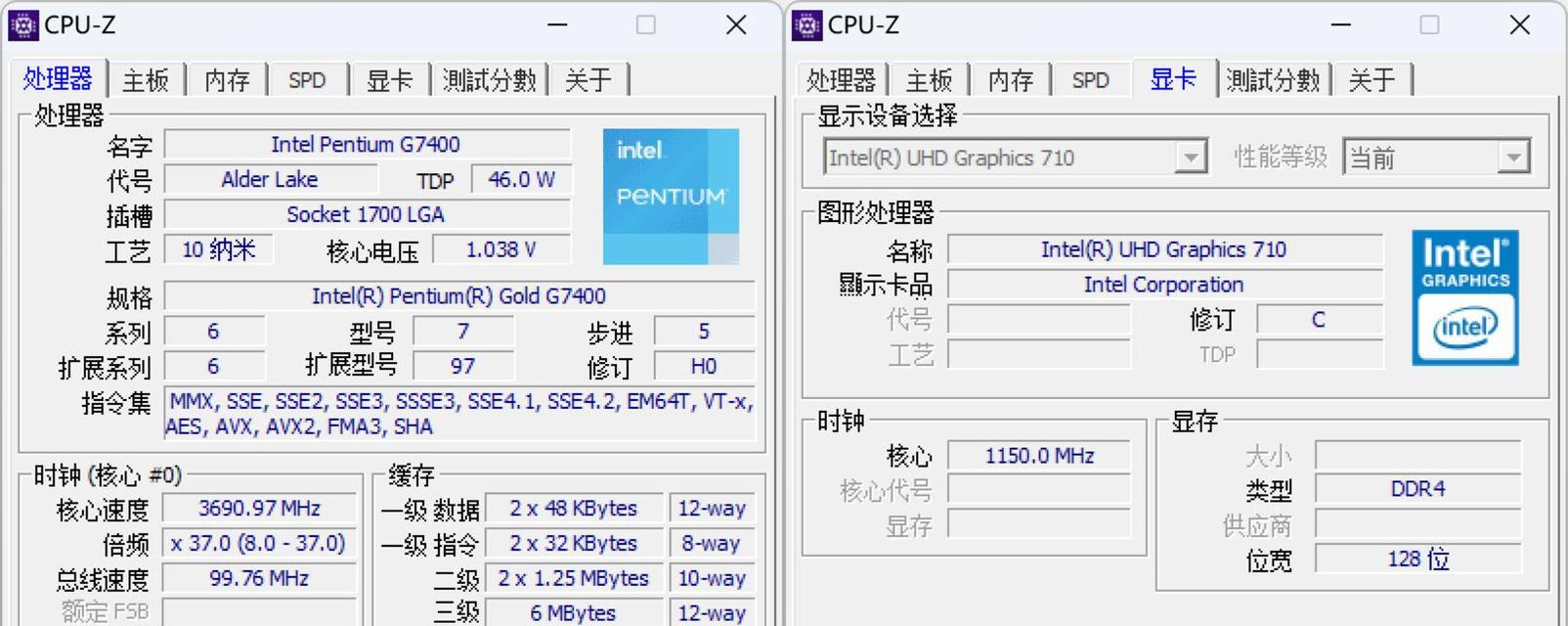Show the 关于 tab in the right window
The width and height of the screenshot is (1568, 626).
(1372, 80)
